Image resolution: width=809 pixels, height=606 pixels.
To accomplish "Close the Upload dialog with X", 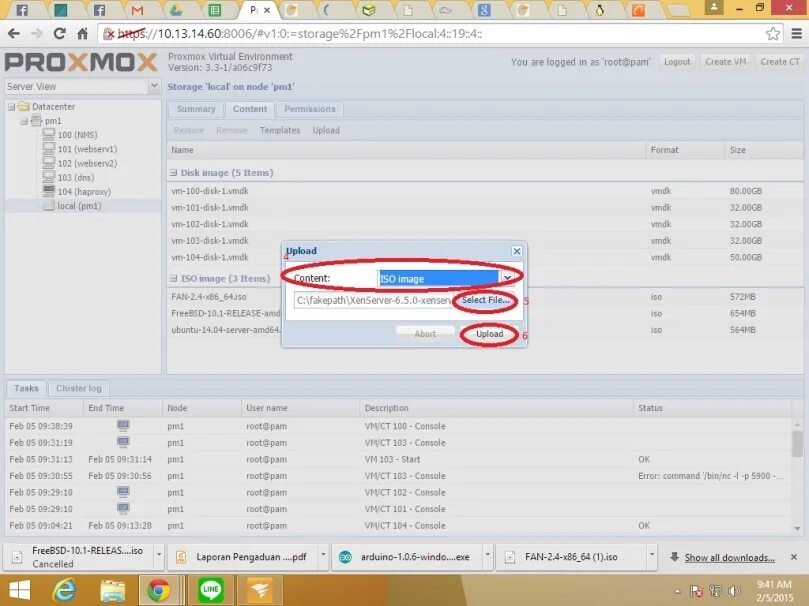I will tap(516, 251).
